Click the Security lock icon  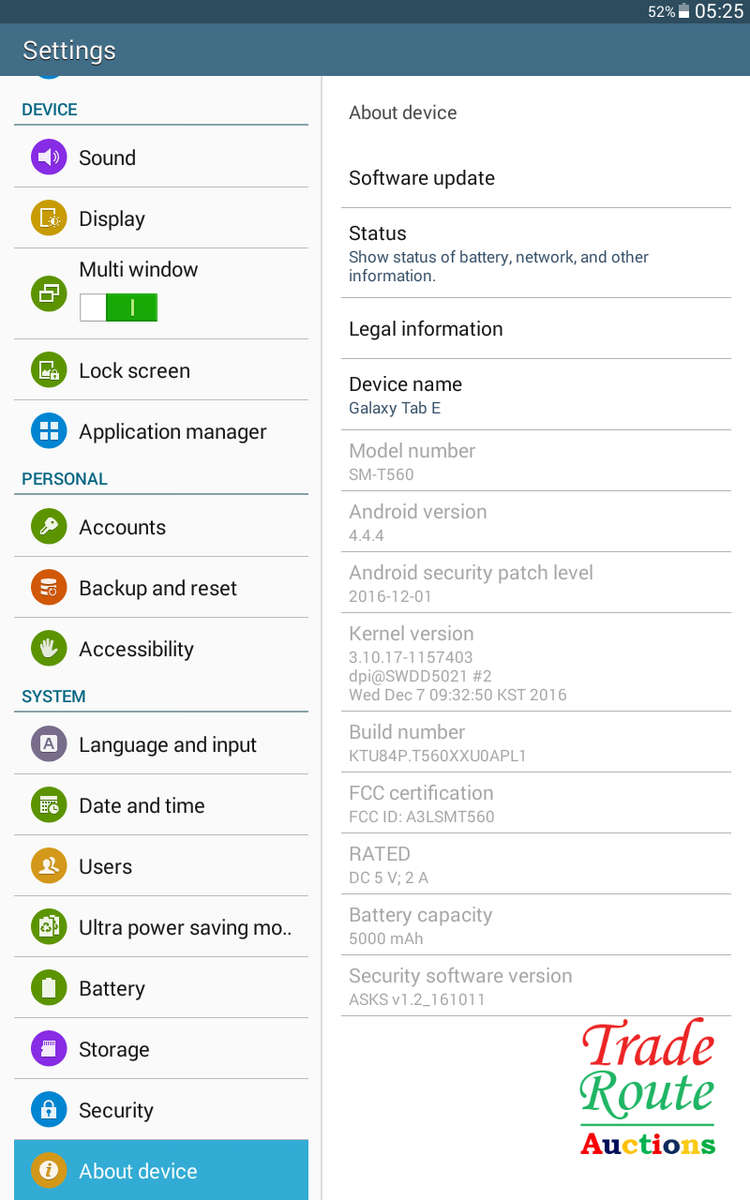pos(48,1110)
